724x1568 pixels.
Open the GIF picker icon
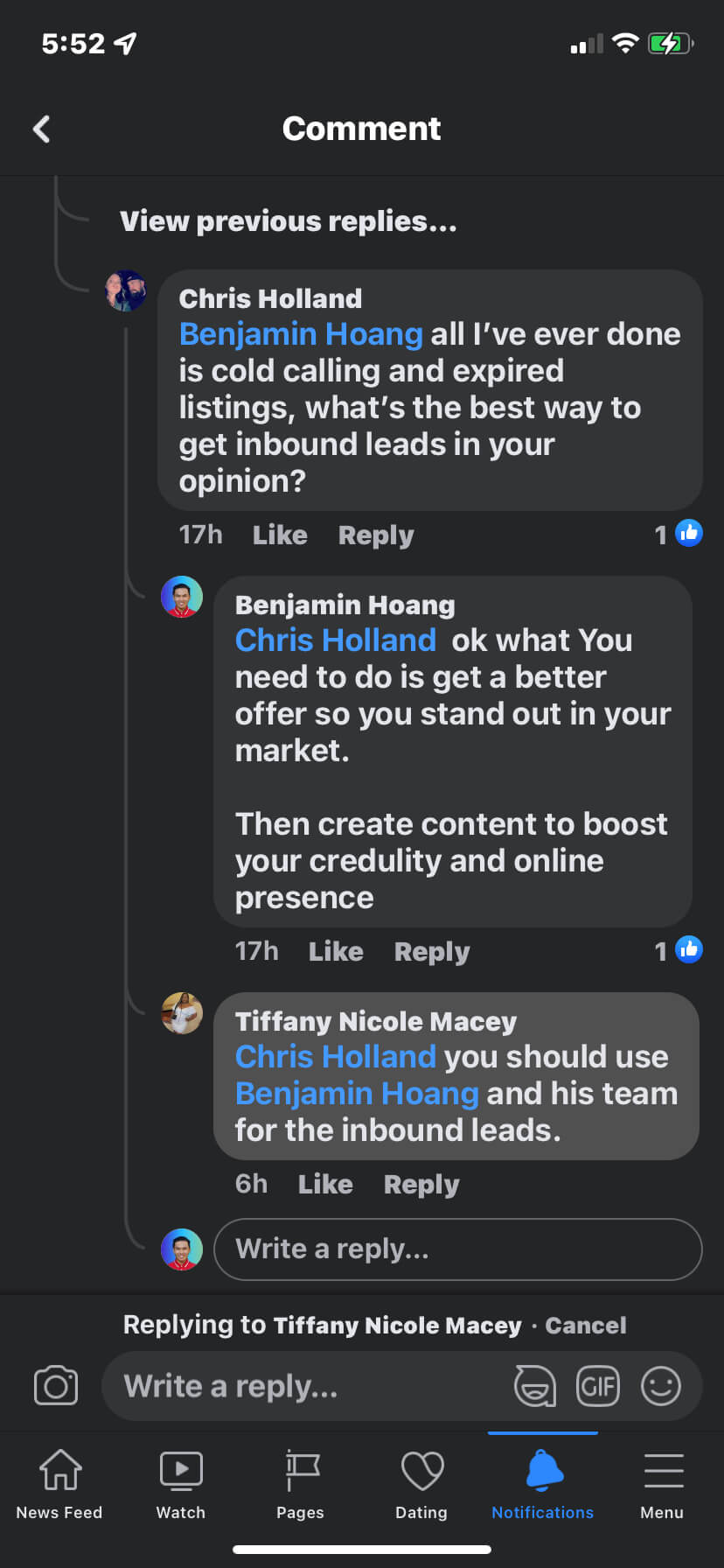coord(598,1386)
